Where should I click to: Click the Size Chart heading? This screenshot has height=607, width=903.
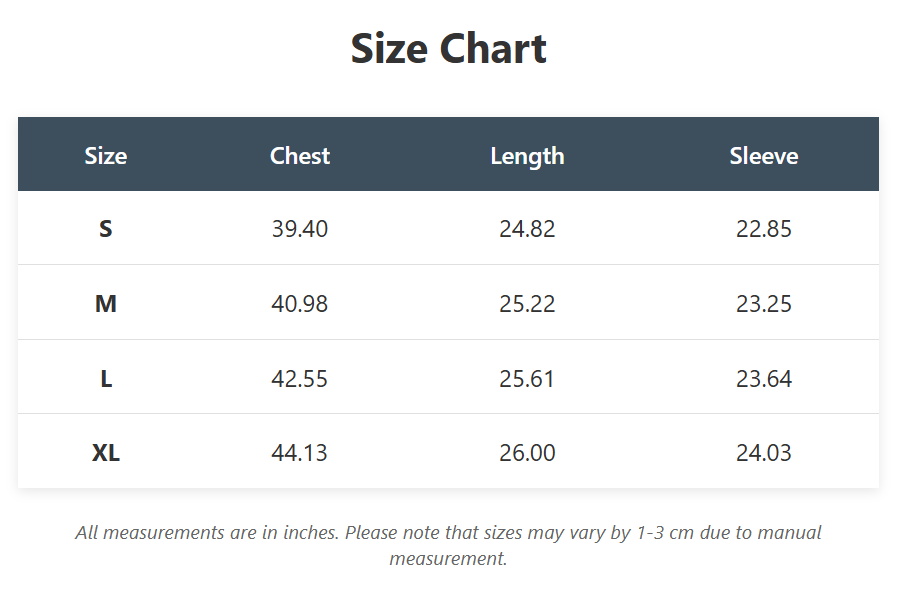448,49
